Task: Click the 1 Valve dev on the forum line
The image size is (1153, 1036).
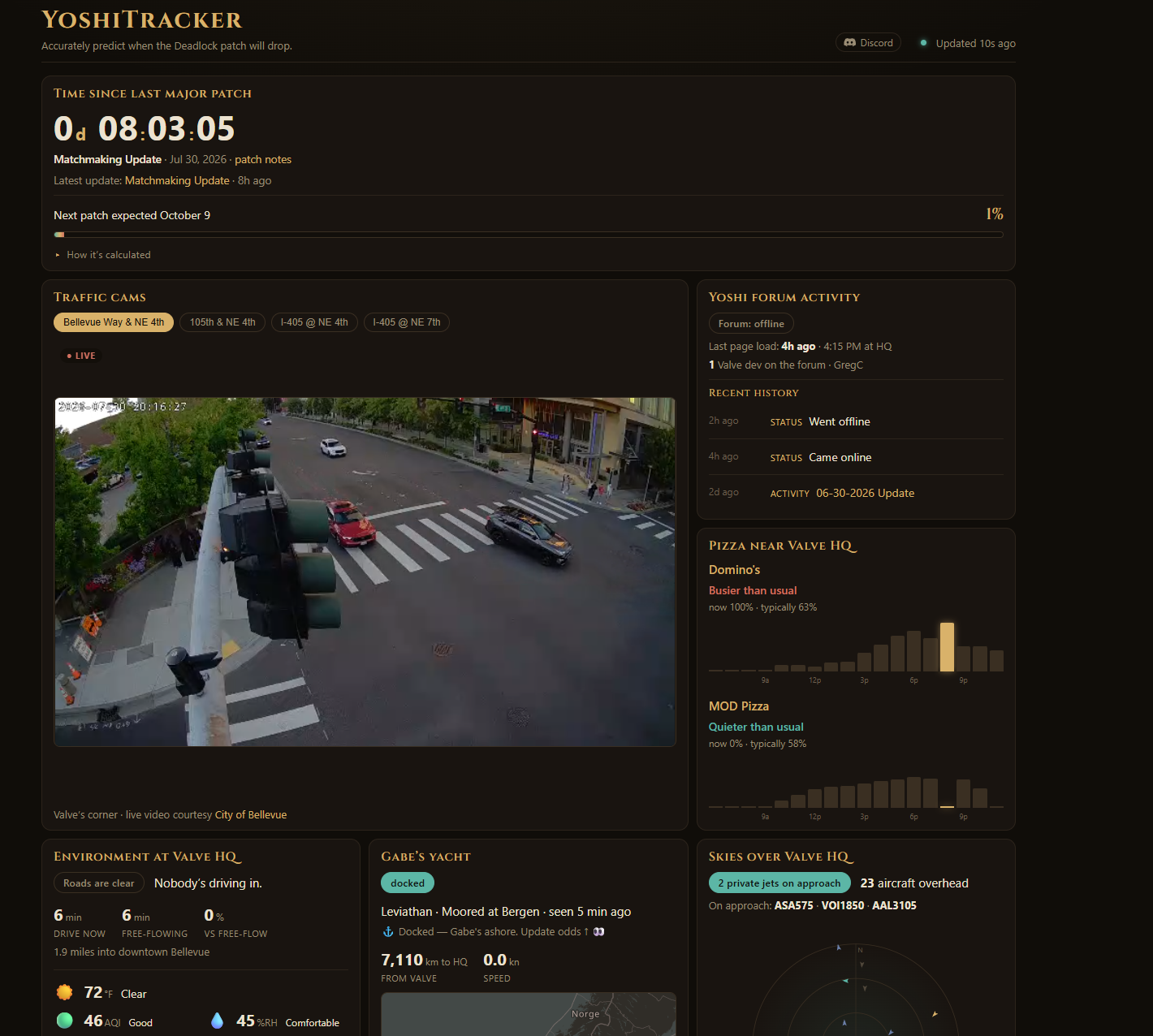Action: [785, 365]
